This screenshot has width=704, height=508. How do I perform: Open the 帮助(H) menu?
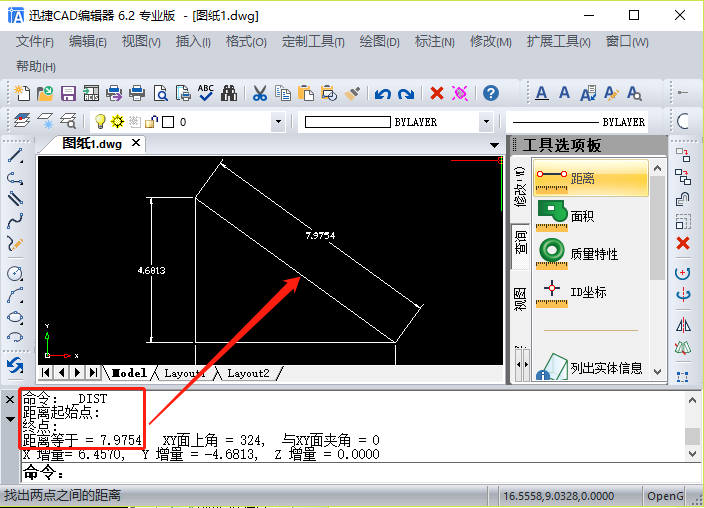(x=35, y=66)
